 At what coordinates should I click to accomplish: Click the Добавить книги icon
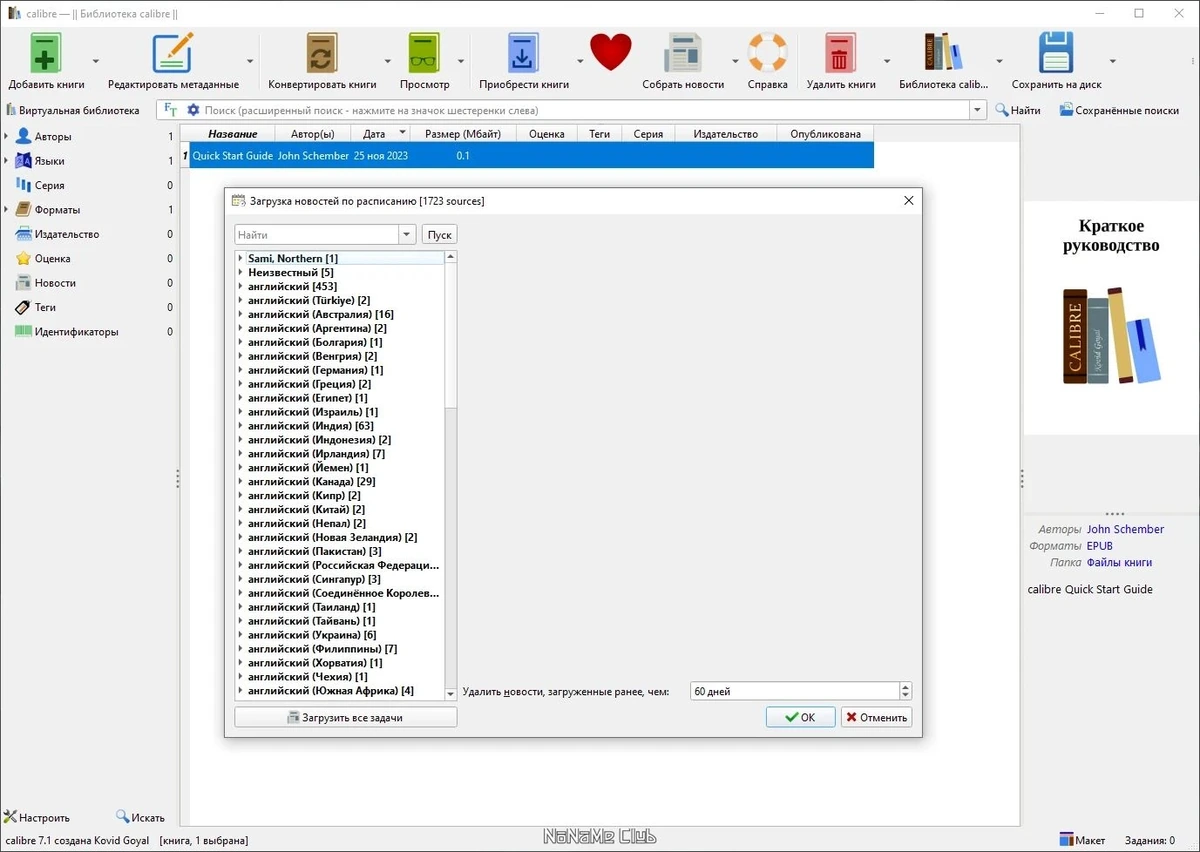pyautogui.click(x=46, y=52)
